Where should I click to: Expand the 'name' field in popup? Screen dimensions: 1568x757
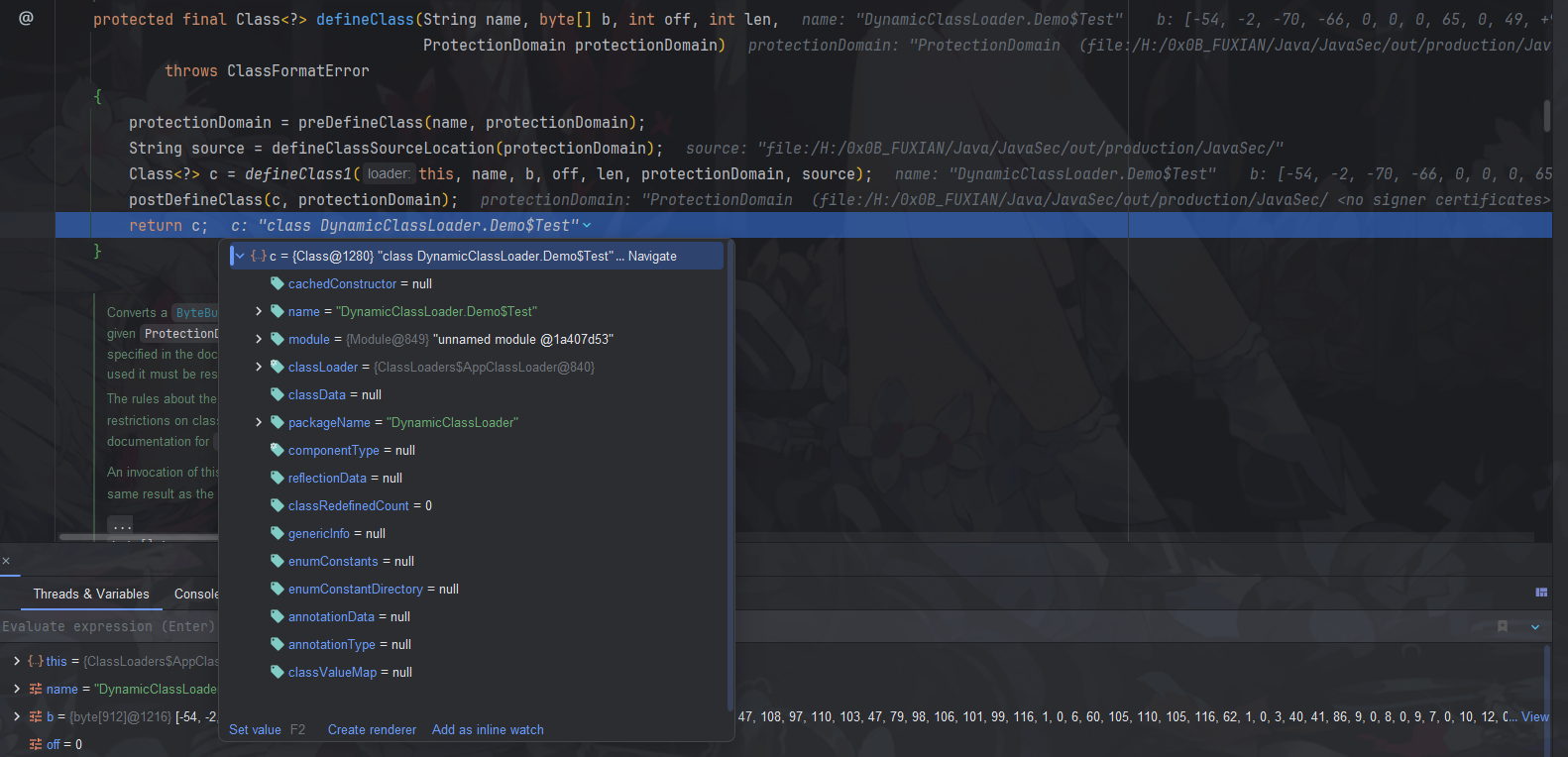point(259,311)
